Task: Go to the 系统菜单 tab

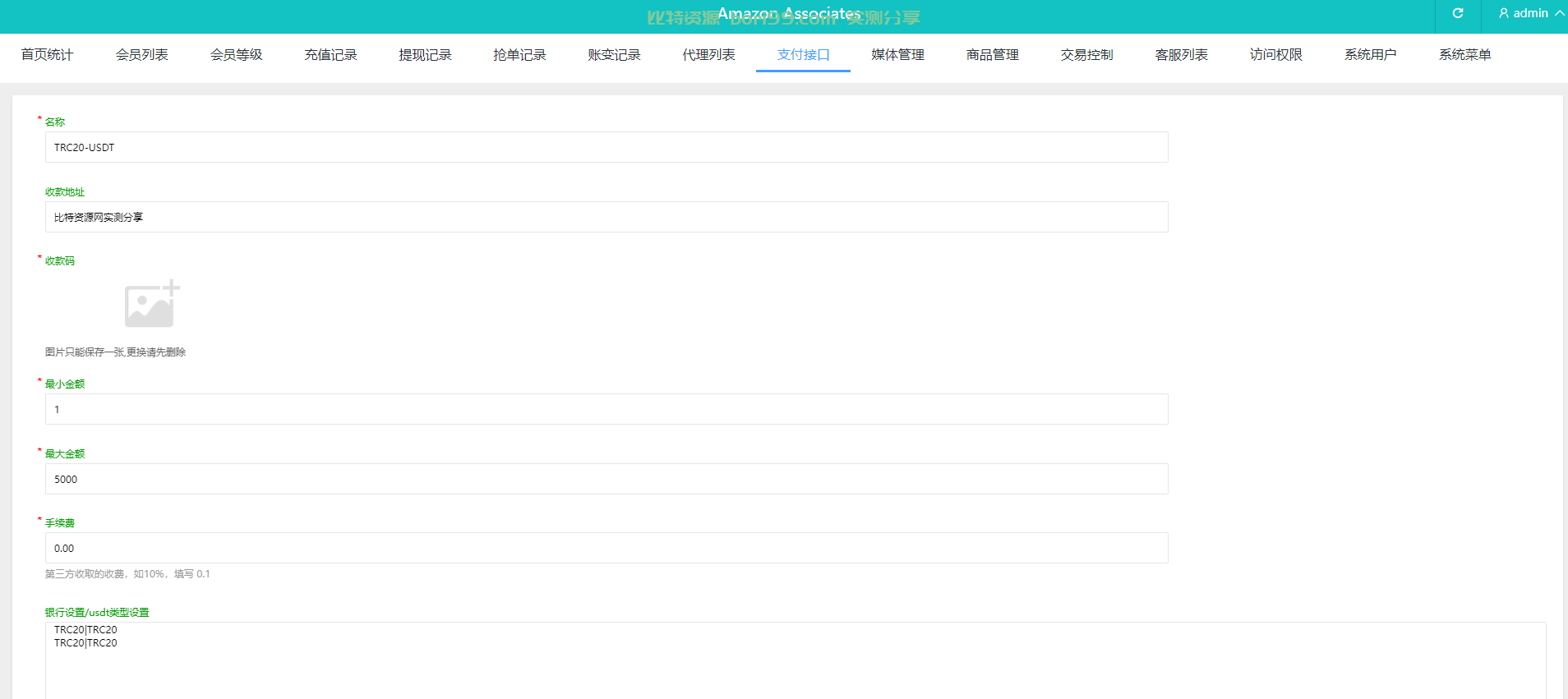Action: (1464, 55)
